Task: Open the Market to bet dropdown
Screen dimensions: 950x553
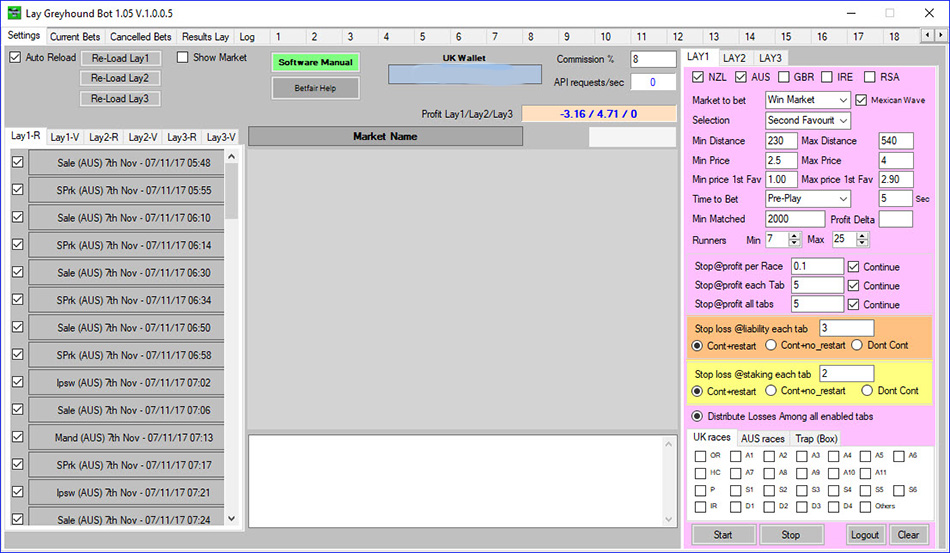Action: (807, 100)
